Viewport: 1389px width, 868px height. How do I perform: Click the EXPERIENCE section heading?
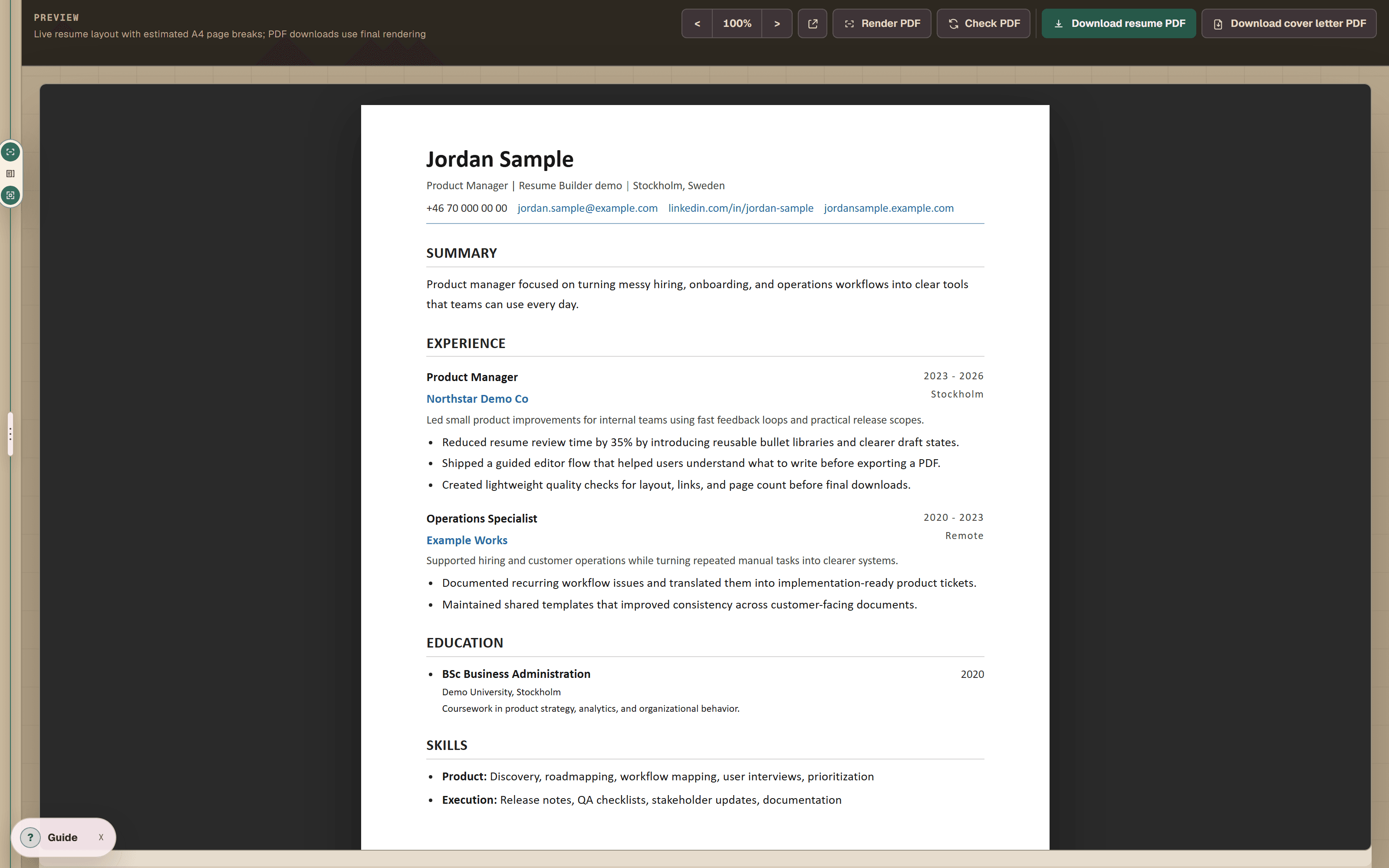[x=465, y=343]
